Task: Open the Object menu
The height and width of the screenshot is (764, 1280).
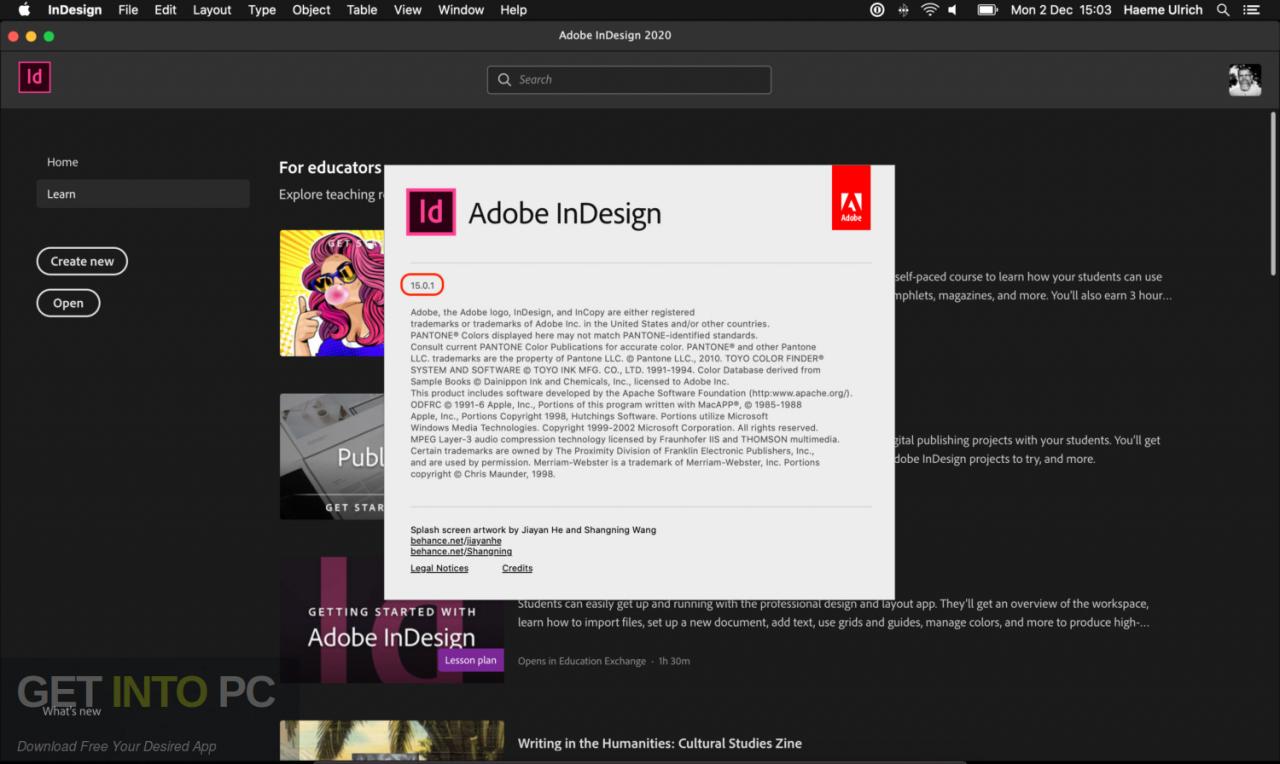Action: [x=311, y=10]
